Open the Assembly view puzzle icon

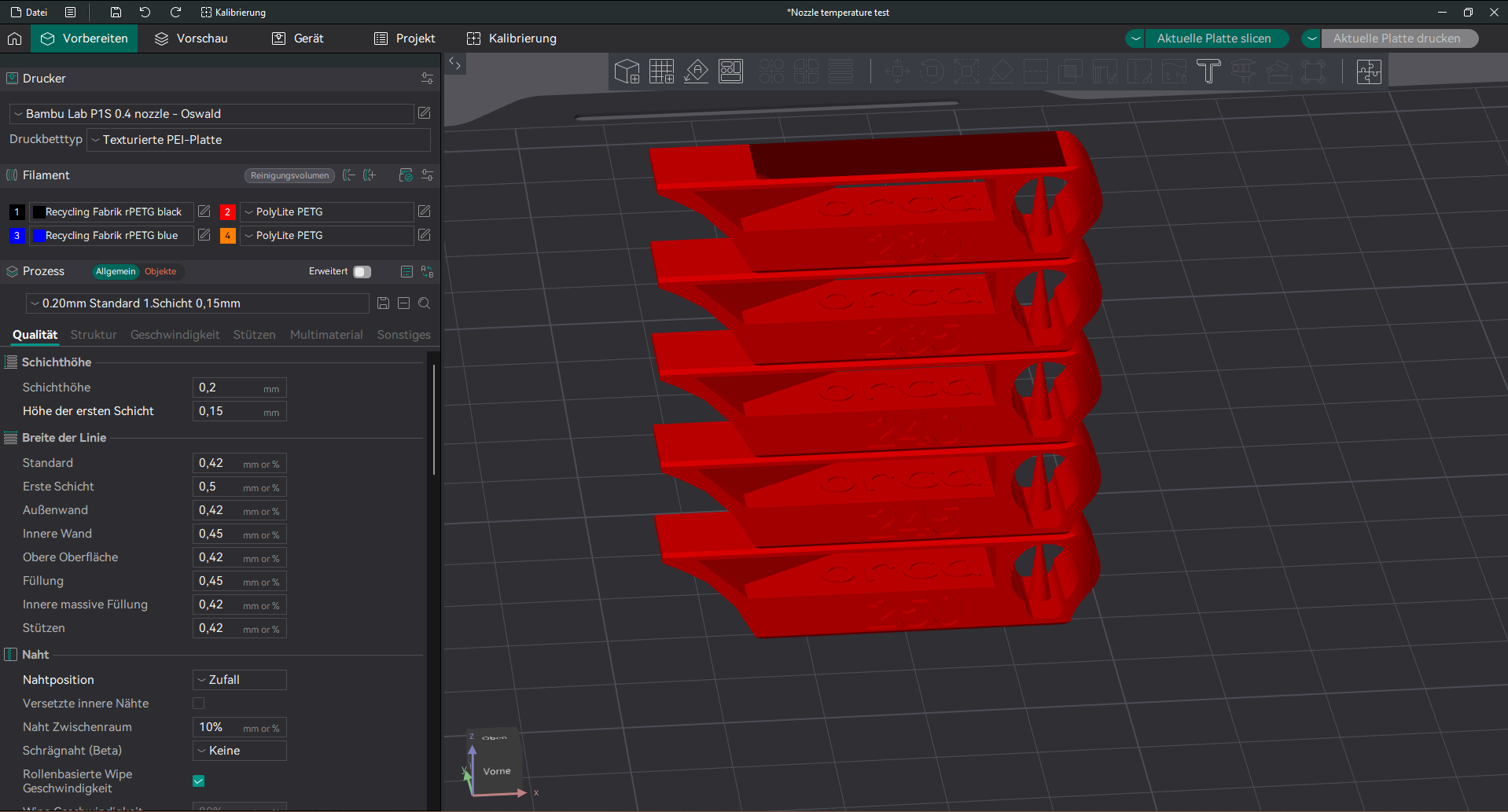1369,72
